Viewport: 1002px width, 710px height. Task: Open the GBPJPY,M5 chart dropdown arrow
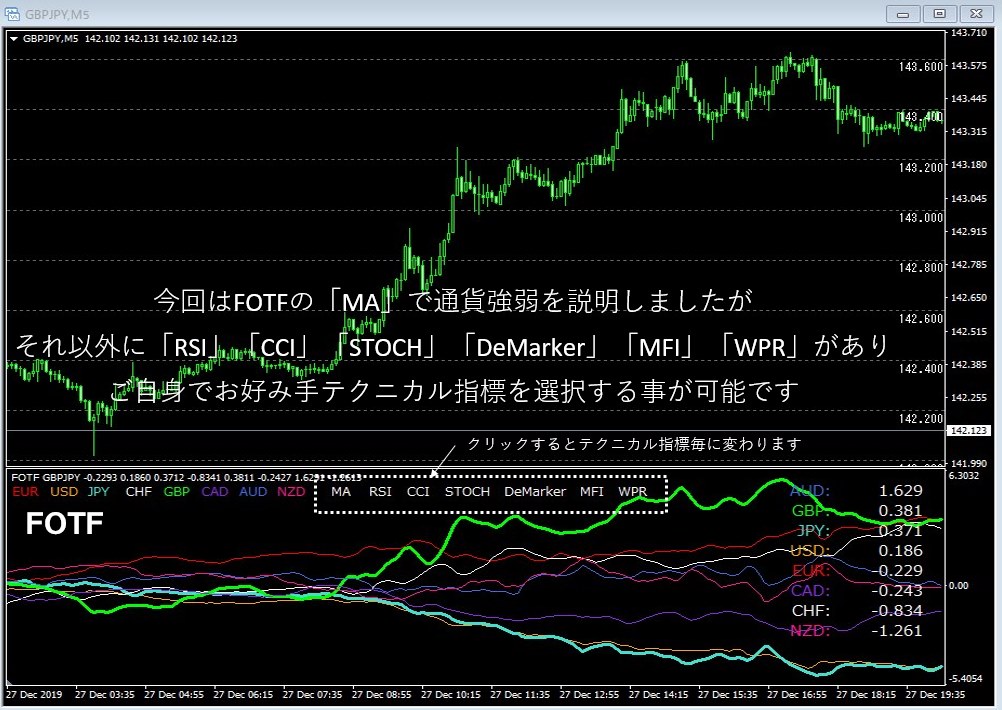pos(13,39)
